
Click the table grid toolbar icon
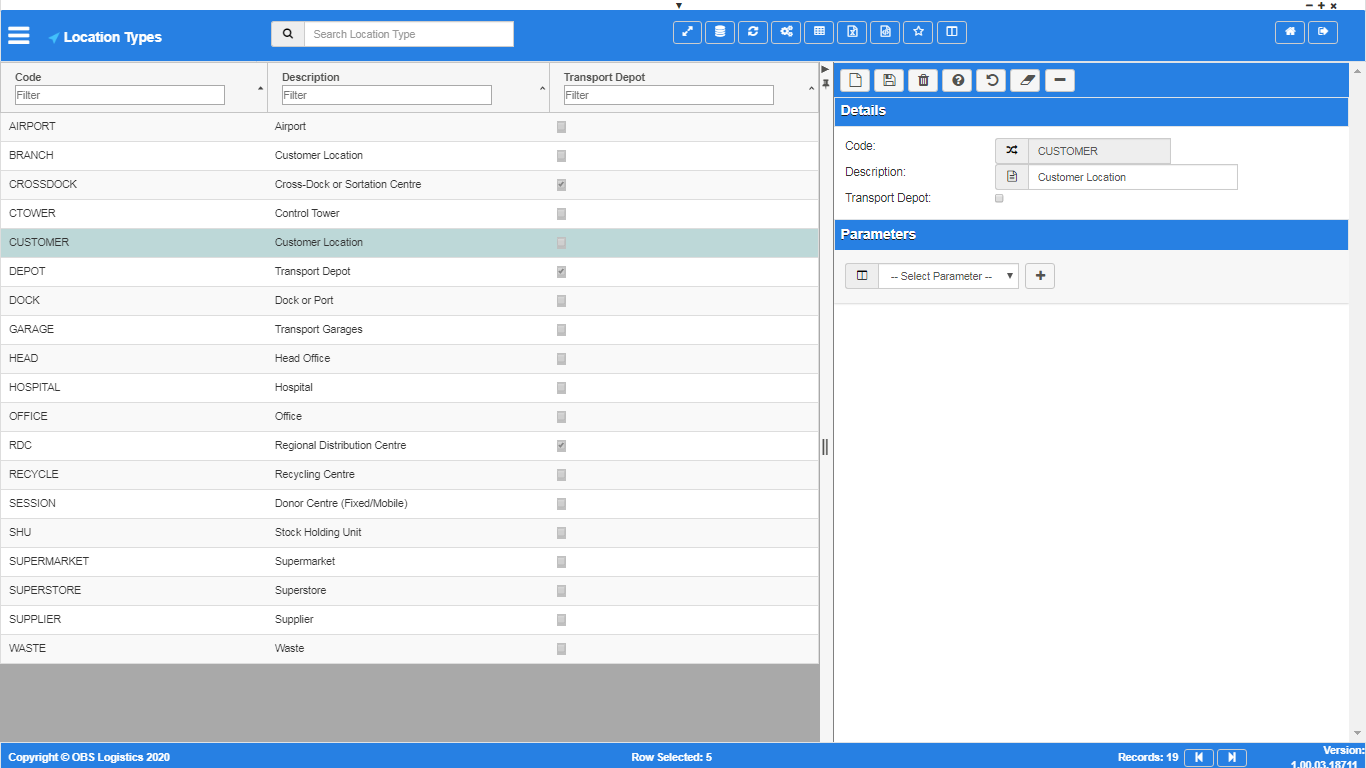point(819,32)
